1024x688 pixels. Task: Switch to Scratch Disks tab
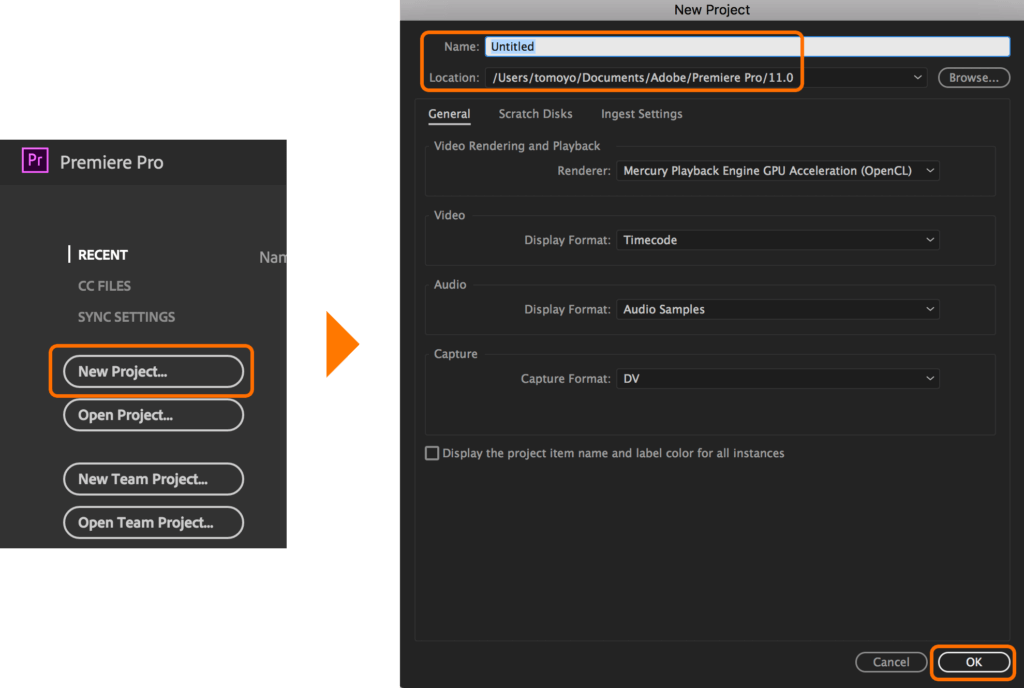point(535,114)
